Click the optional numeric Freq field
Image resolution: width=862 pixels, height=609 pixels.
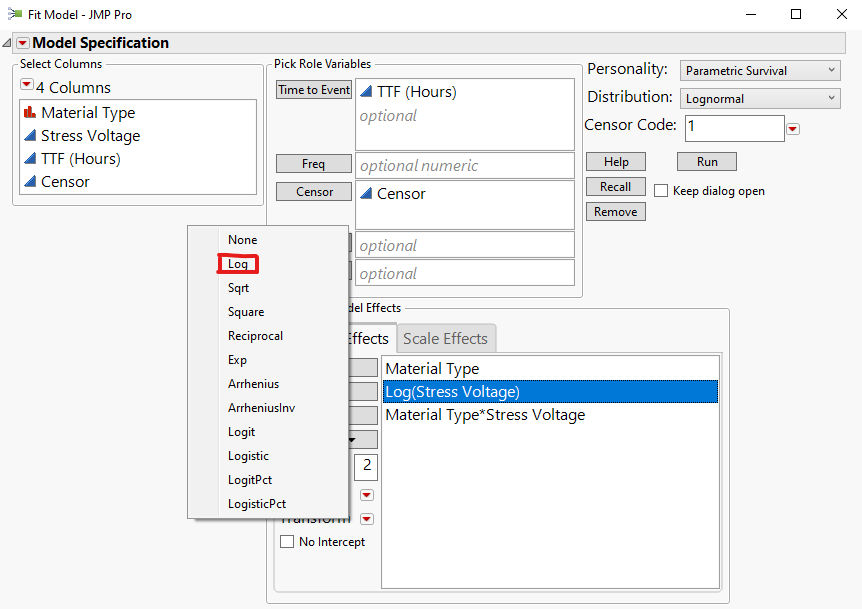pos(465,165)
